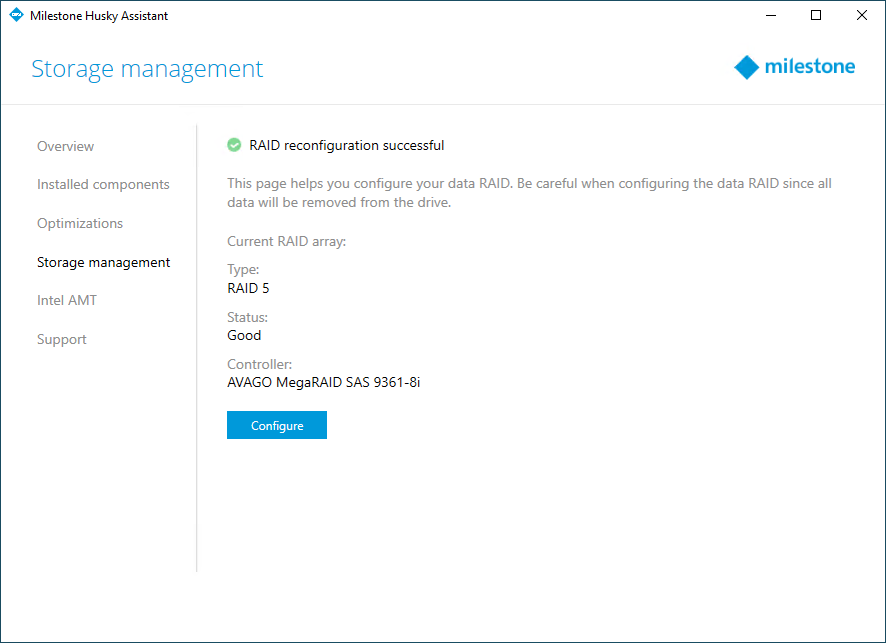
Task: Click the Storage management page heading
Action: click(x=147, y=69)
